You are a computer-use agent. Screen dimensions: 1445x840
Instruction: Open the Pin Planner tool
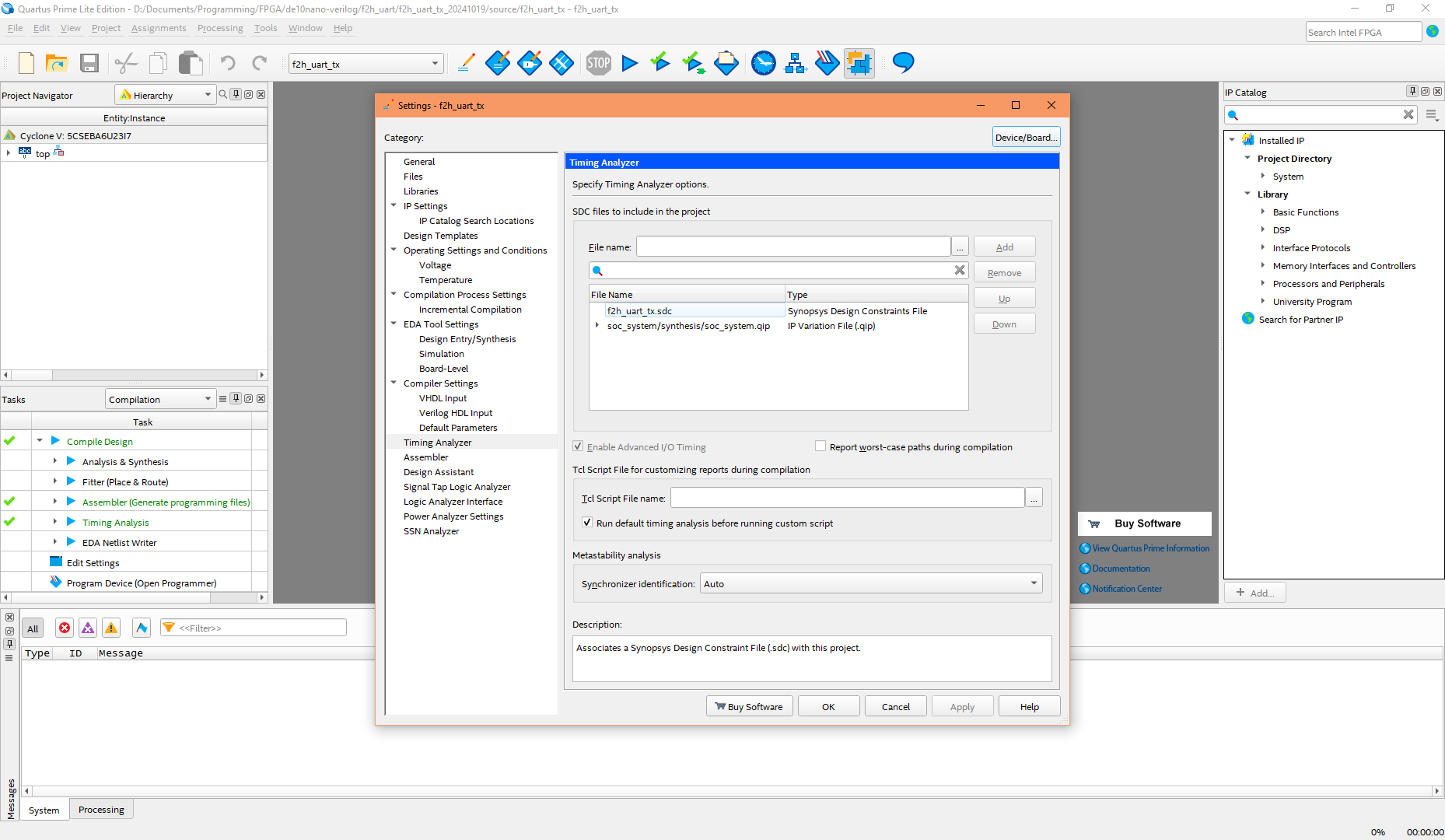point(859,63)
